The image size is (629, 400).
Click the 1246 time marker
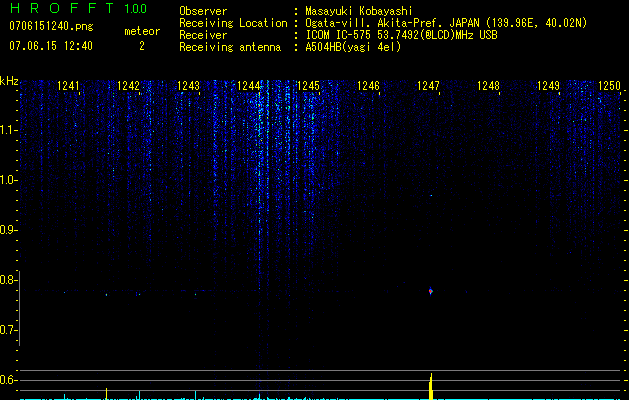[368, 85]
